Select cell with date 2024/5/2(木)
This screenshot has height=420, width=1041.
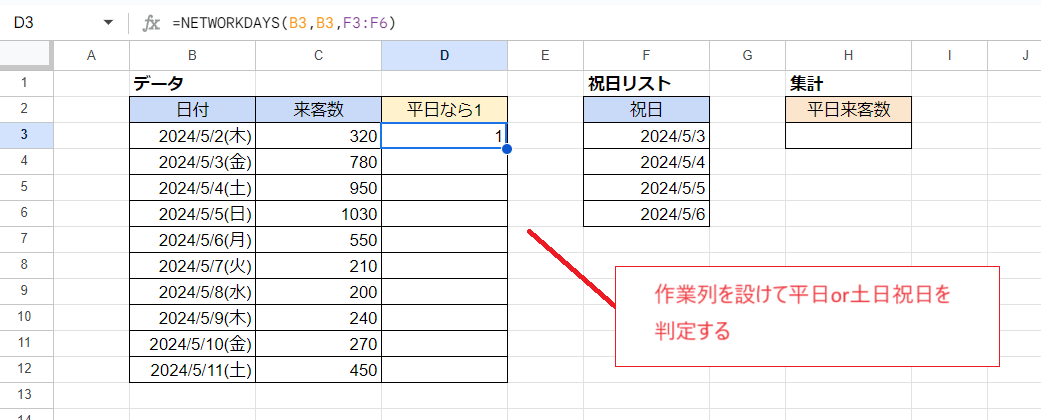[x=193, y=135]
